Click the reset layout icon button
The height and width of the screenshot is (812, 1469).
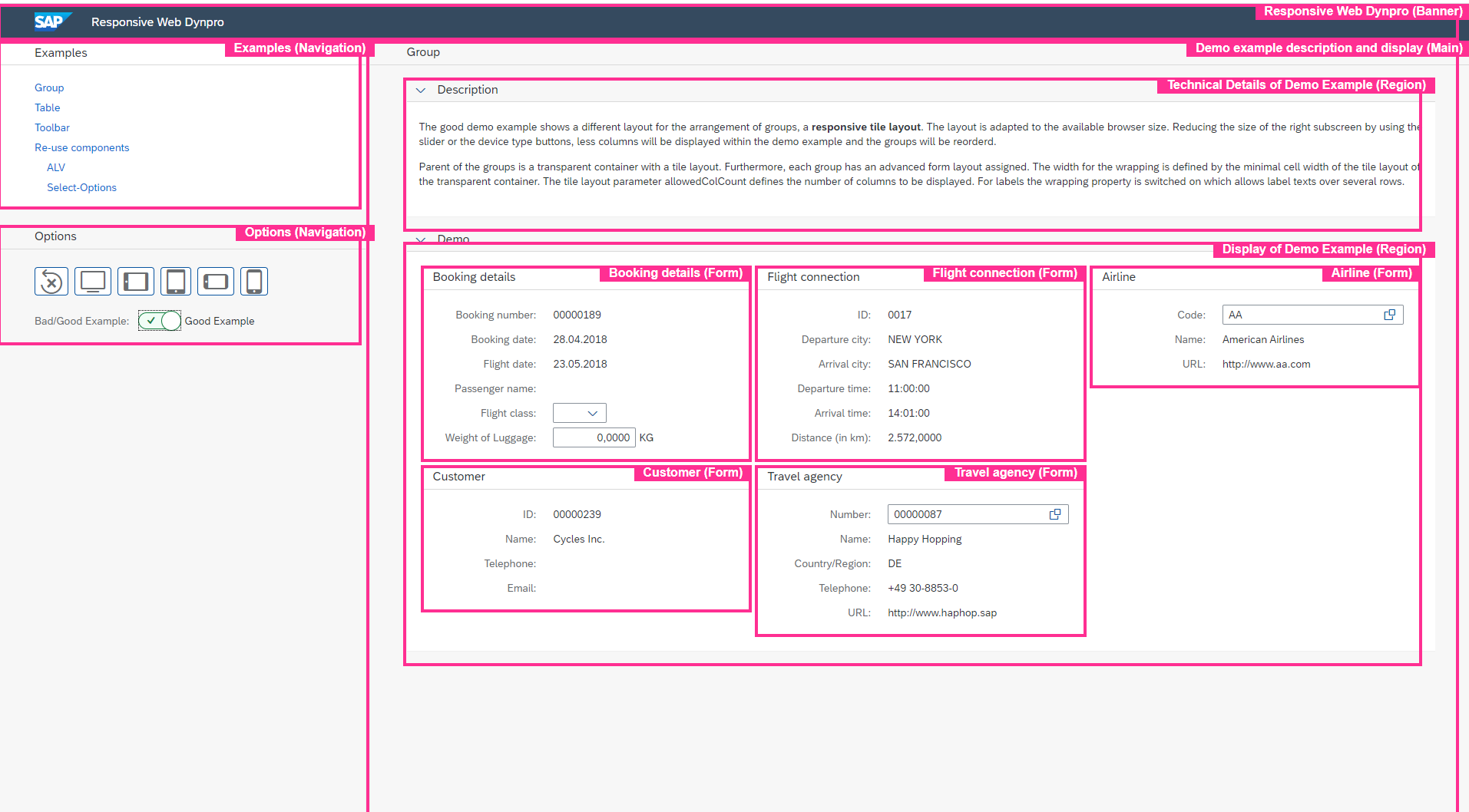[x=51, y=282]
